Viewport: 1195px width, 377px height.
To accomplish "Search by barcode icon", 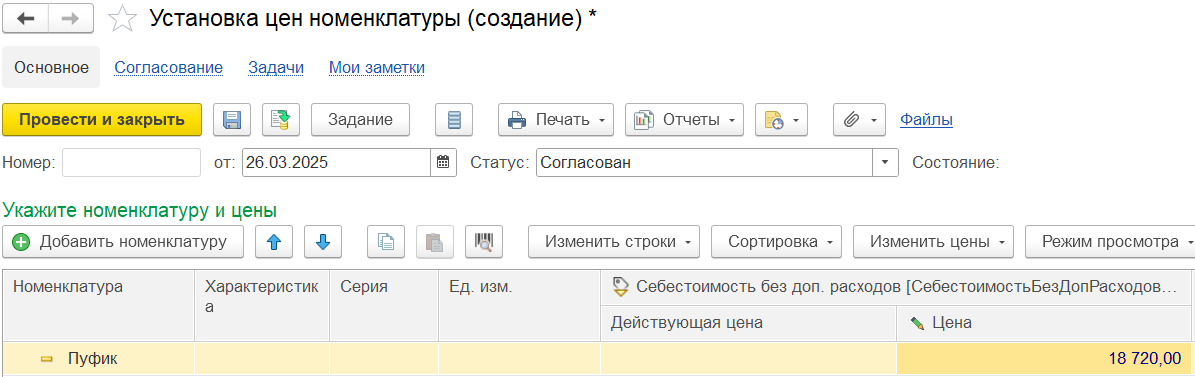I will (484, 242).
